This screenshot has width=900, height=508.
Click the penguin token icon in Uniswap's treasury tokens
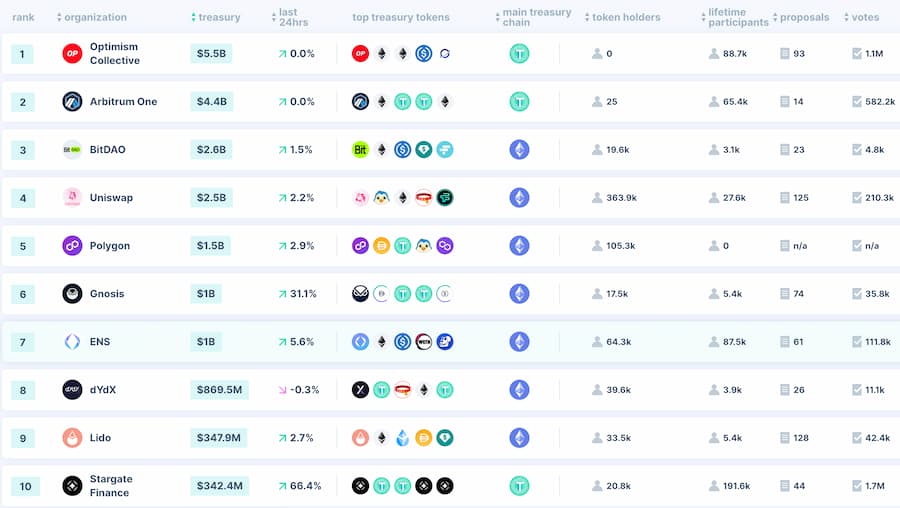382,197
